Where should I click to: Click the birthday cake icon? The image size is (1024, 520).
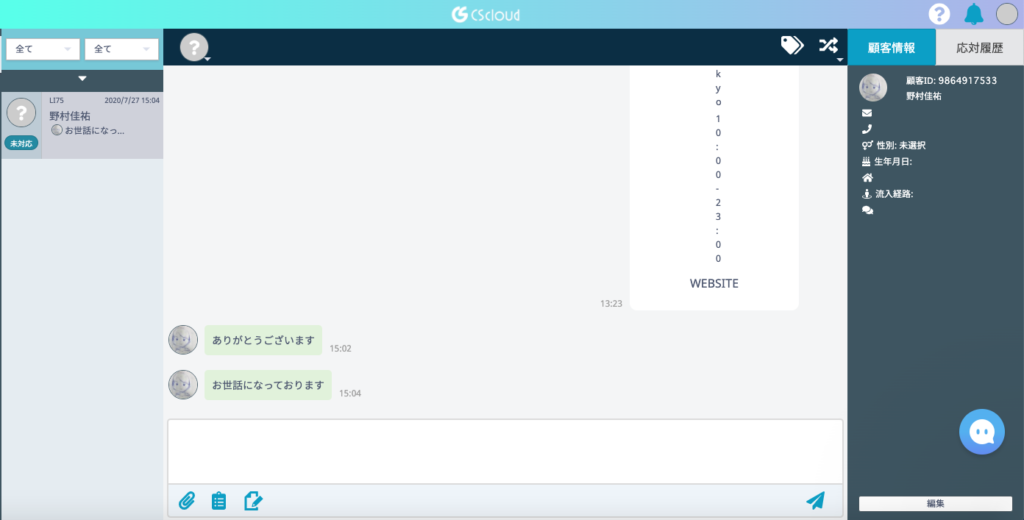(x=867, y=162)
